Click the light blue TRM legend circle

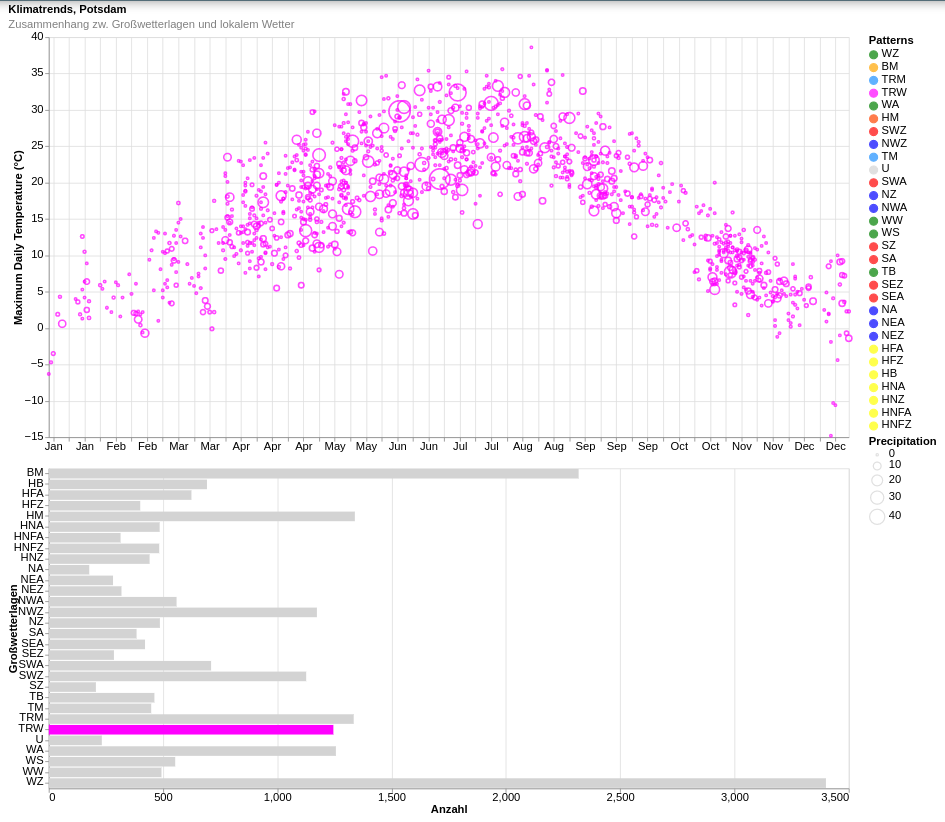tap(873, 80)
